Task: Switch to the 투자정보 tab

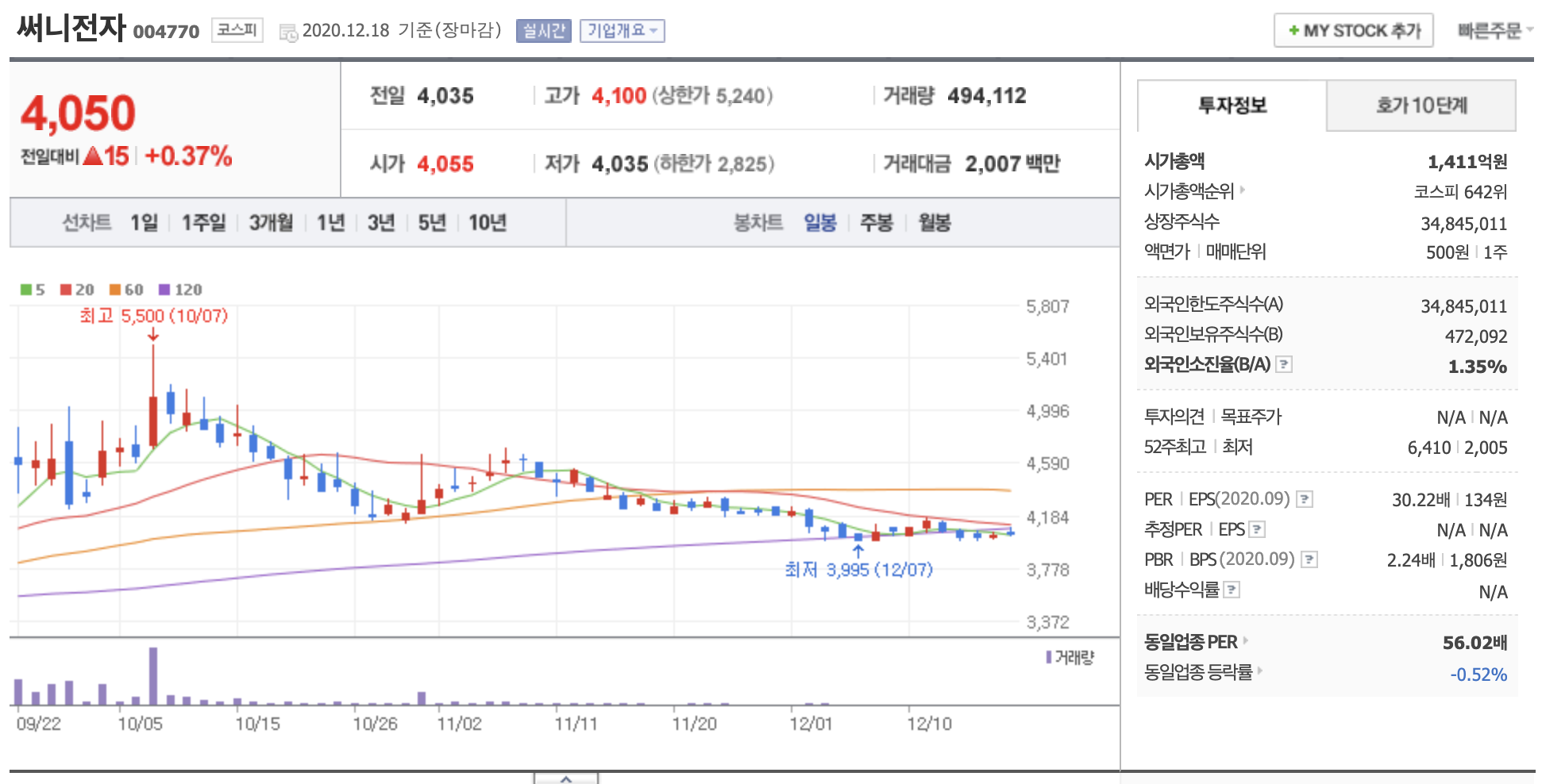Action: [1232, 105]
